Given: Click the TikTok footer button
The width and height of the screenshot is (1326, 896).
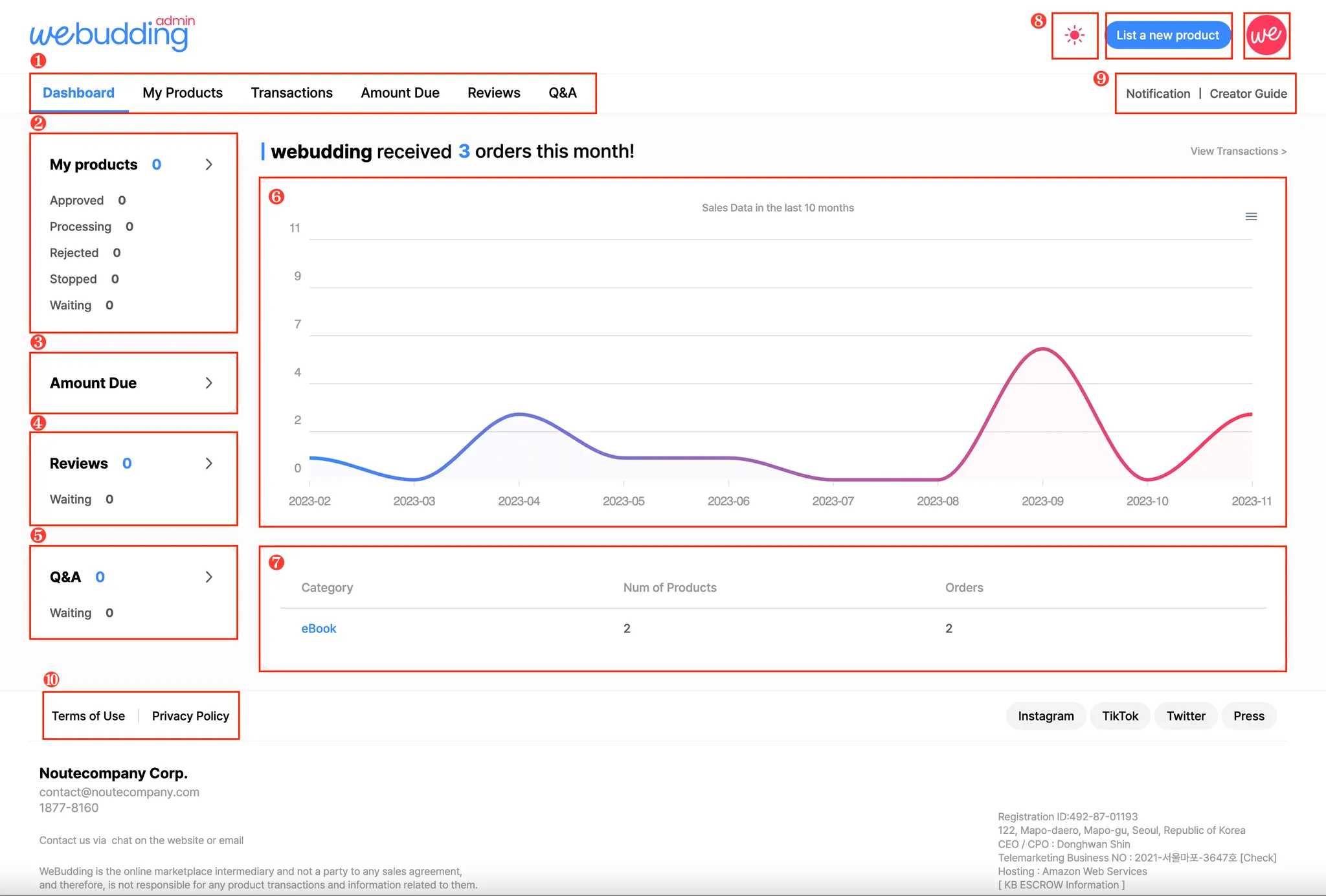Looking at the screenshot, I should (1119, 716).
